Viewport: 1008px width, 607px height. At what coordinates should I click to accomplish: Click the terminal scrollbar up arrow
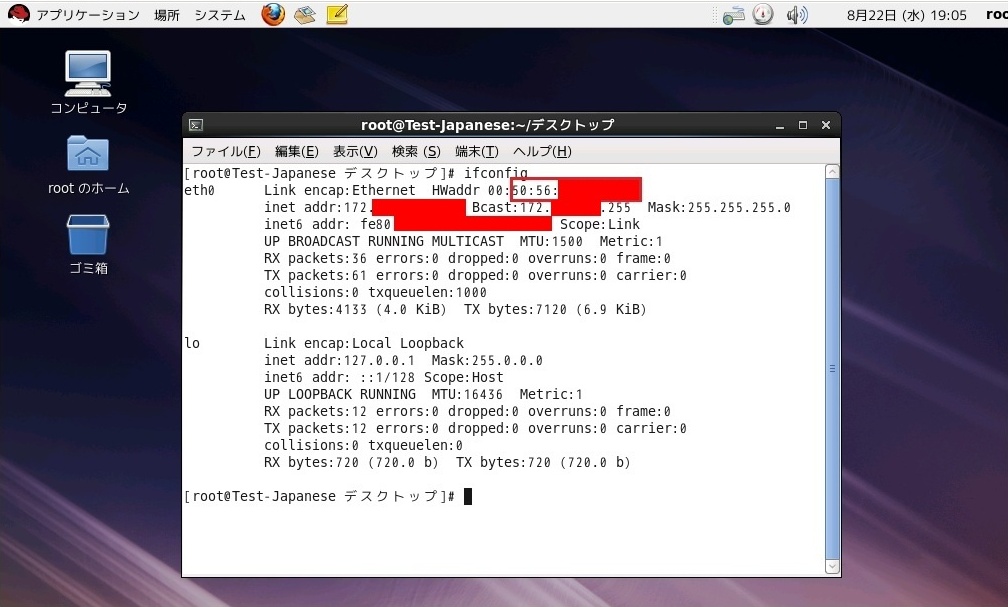coord(832,172)
